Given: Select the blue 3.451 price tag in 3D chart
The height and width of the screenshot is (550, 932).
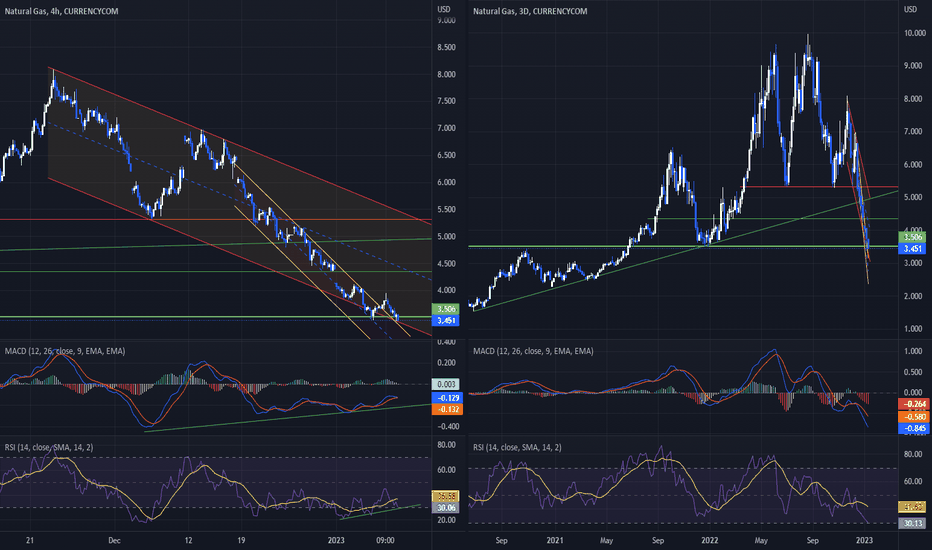Looking at the screenshot, I should click(x=912, y=249).
